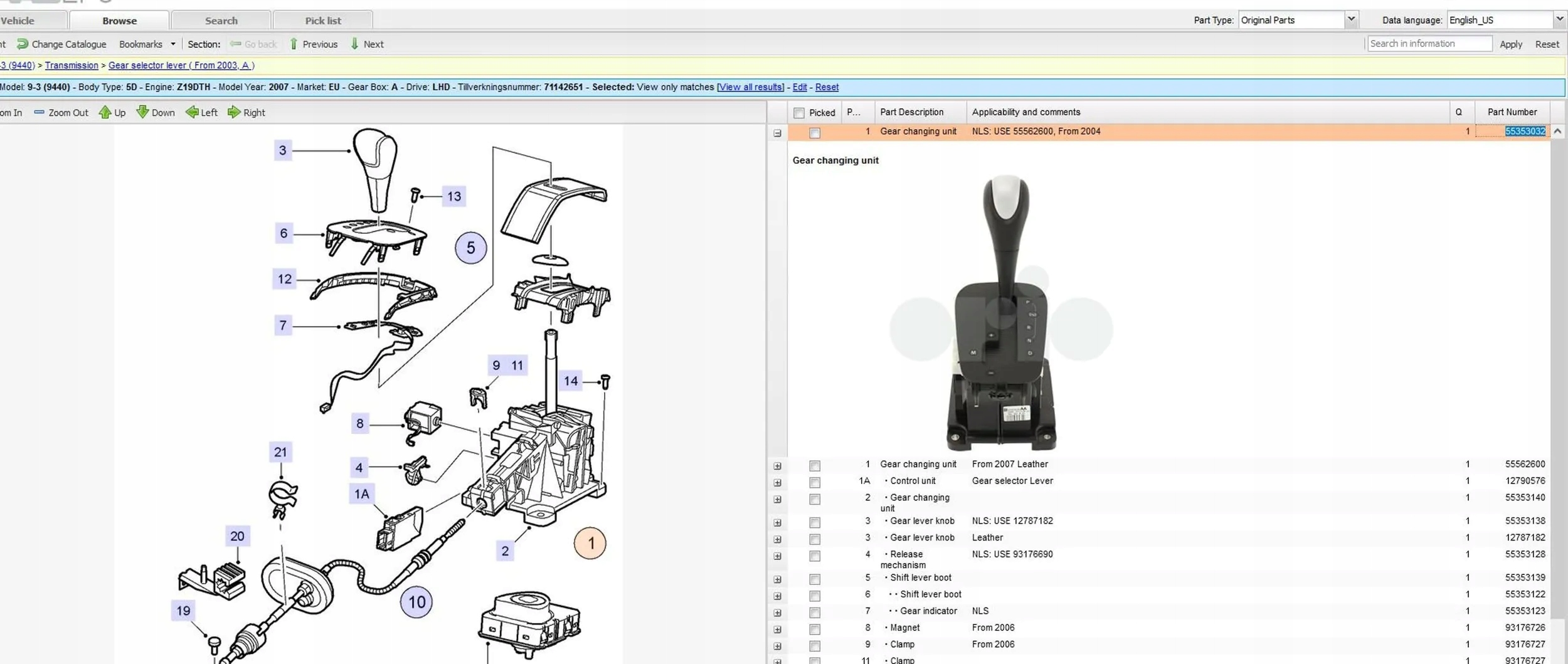Open the Data language dropdown

pos(1559,20)
